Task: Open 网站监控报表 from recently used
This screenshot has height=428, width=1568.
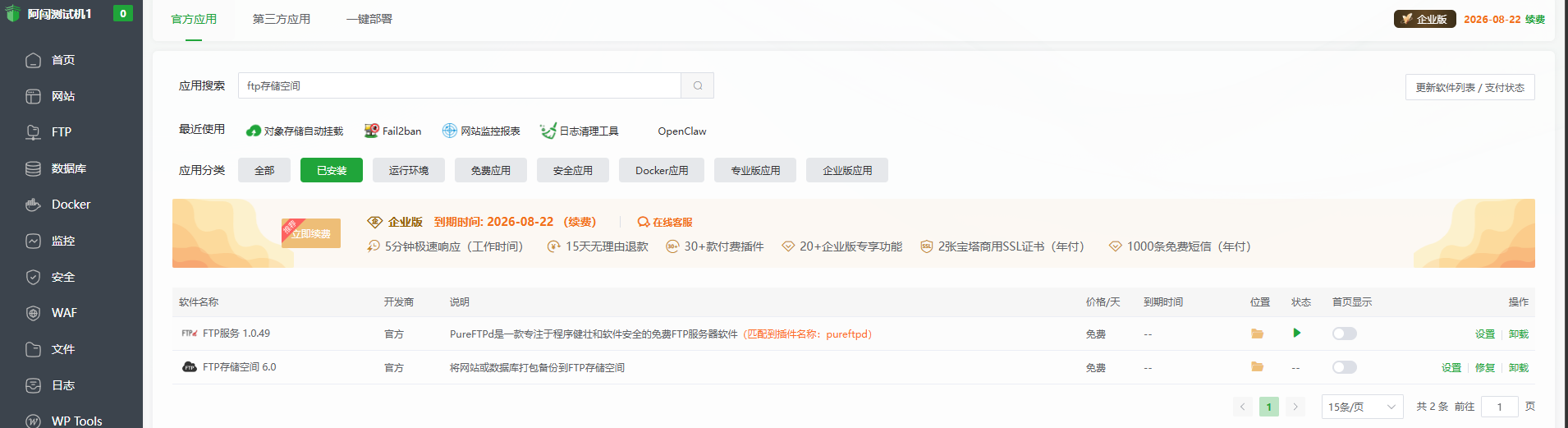Action: click(481, 131)
